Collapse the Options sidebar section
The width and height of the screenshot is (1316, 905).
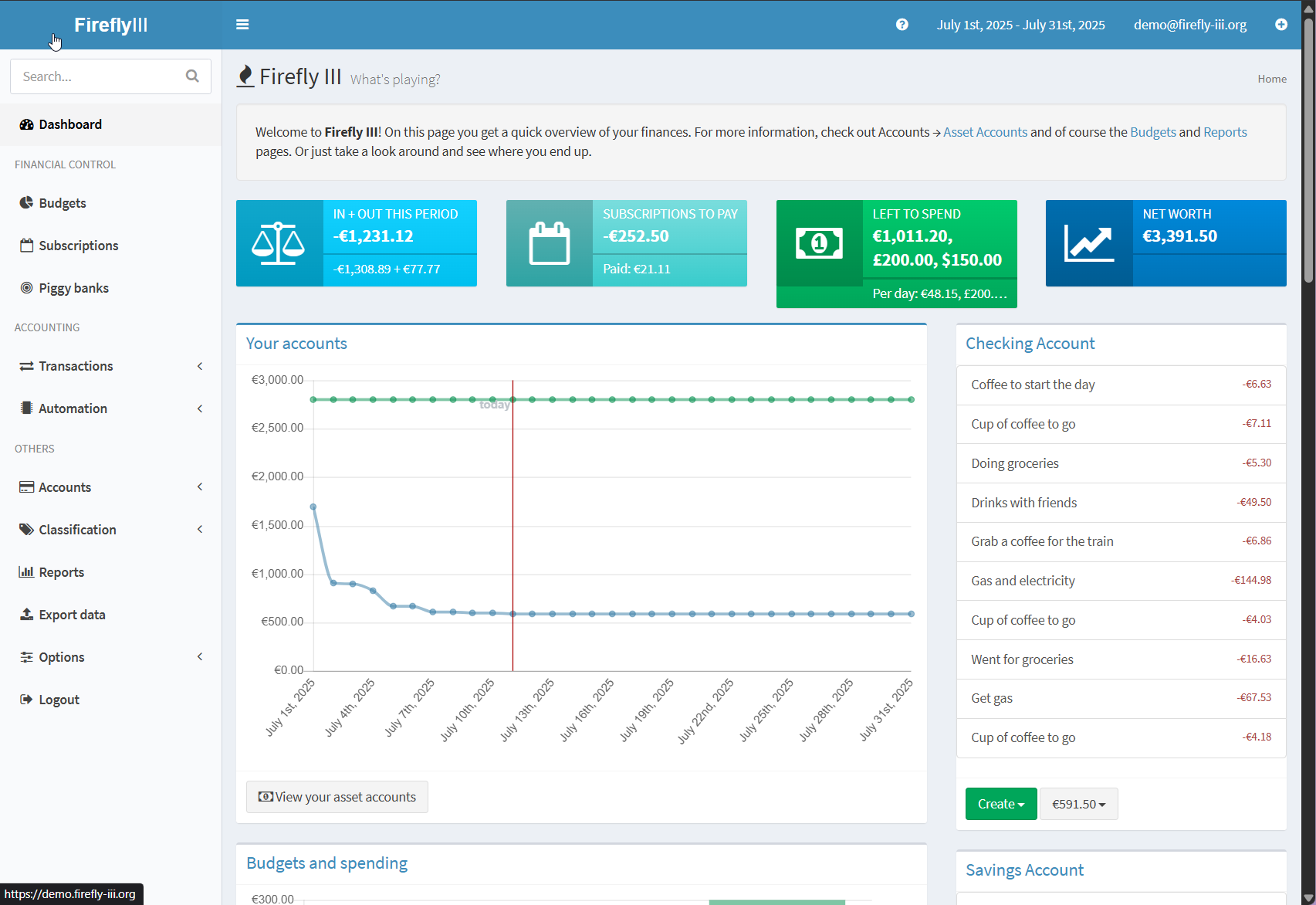pos(200,656)
